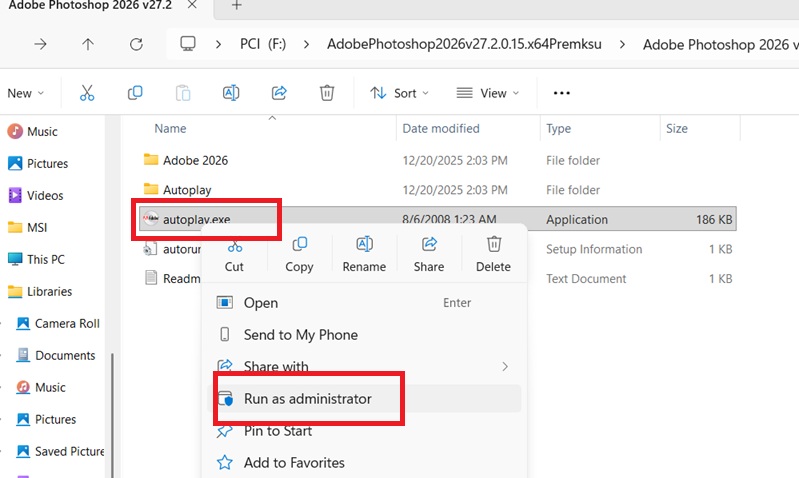Open a new tab with the plus button
The height and width of the screenshot is (478, 799).
(236, 6)
